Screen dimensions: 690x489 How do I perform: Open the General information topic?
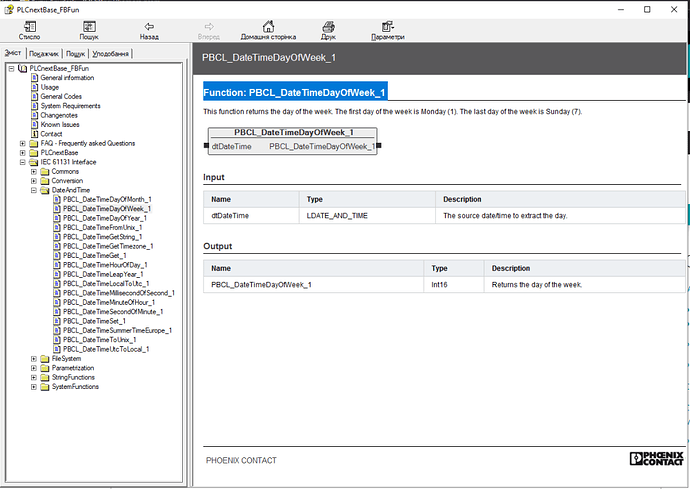[67, 77]
